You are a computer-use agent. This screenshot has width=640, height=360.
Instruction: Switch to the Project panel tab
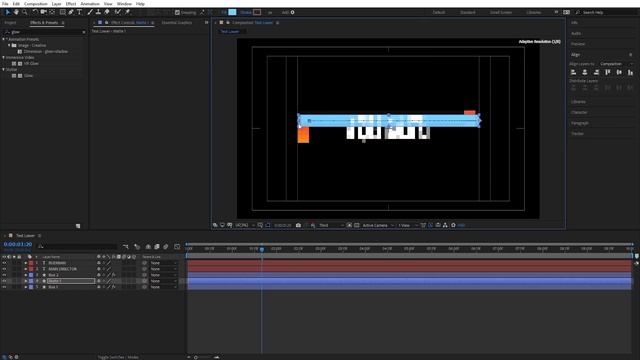[10, 23]
